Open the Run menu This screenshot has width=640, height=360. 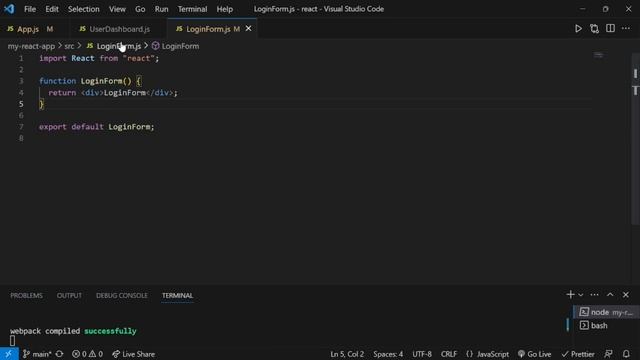(161, 9)
